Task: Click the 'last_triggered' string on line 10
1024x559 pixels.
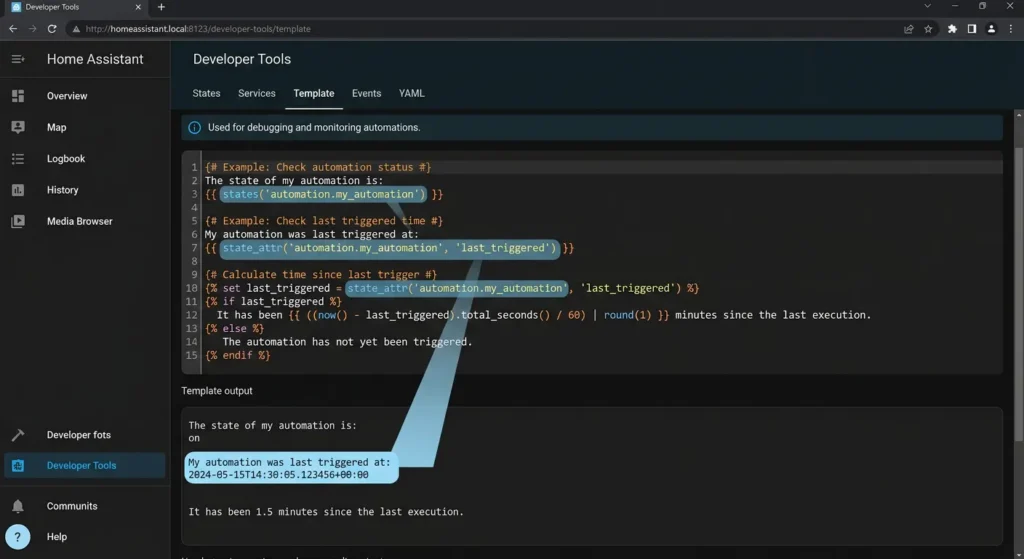Action: tap(630, 288)
